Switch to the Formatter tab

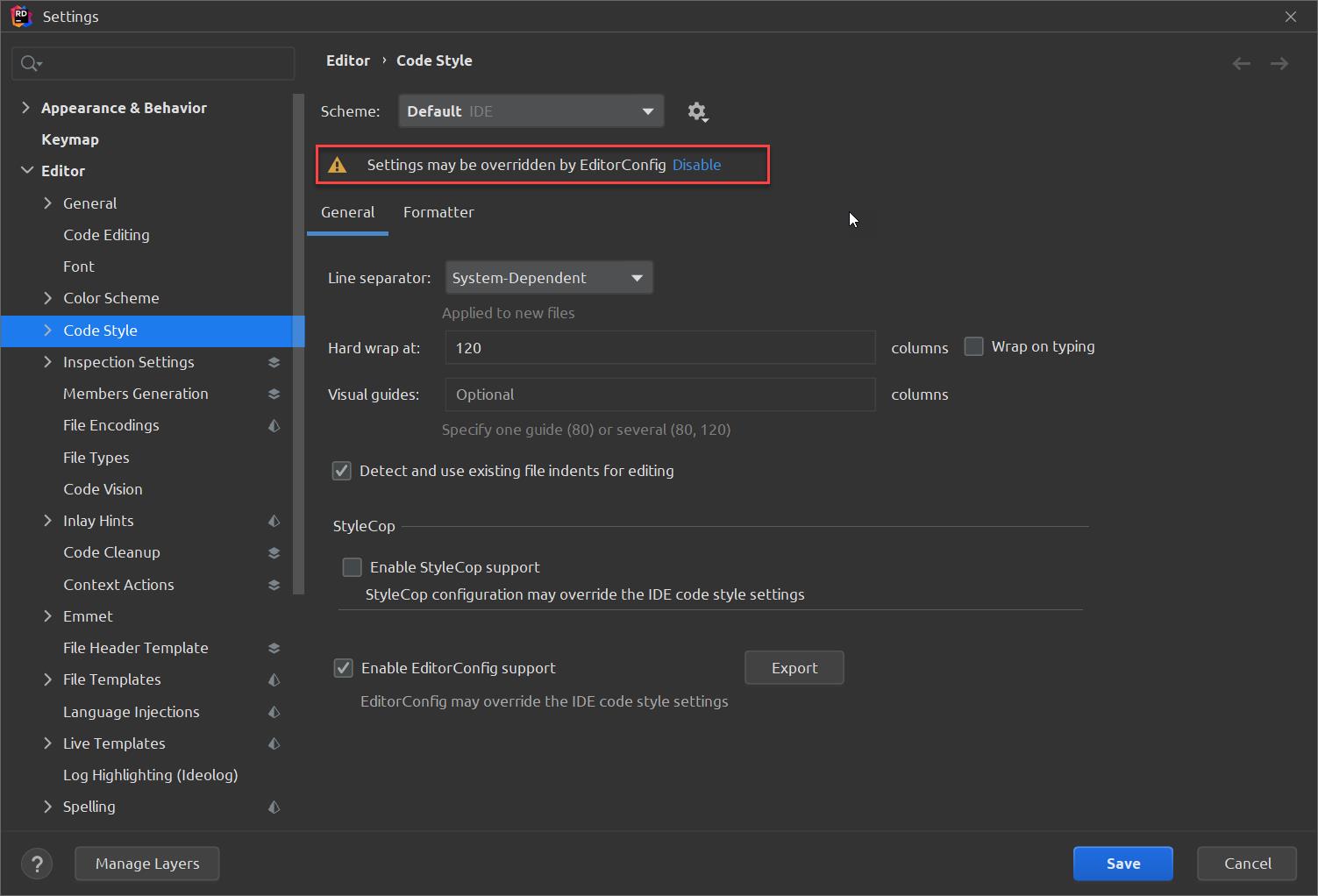click(438, 212)
